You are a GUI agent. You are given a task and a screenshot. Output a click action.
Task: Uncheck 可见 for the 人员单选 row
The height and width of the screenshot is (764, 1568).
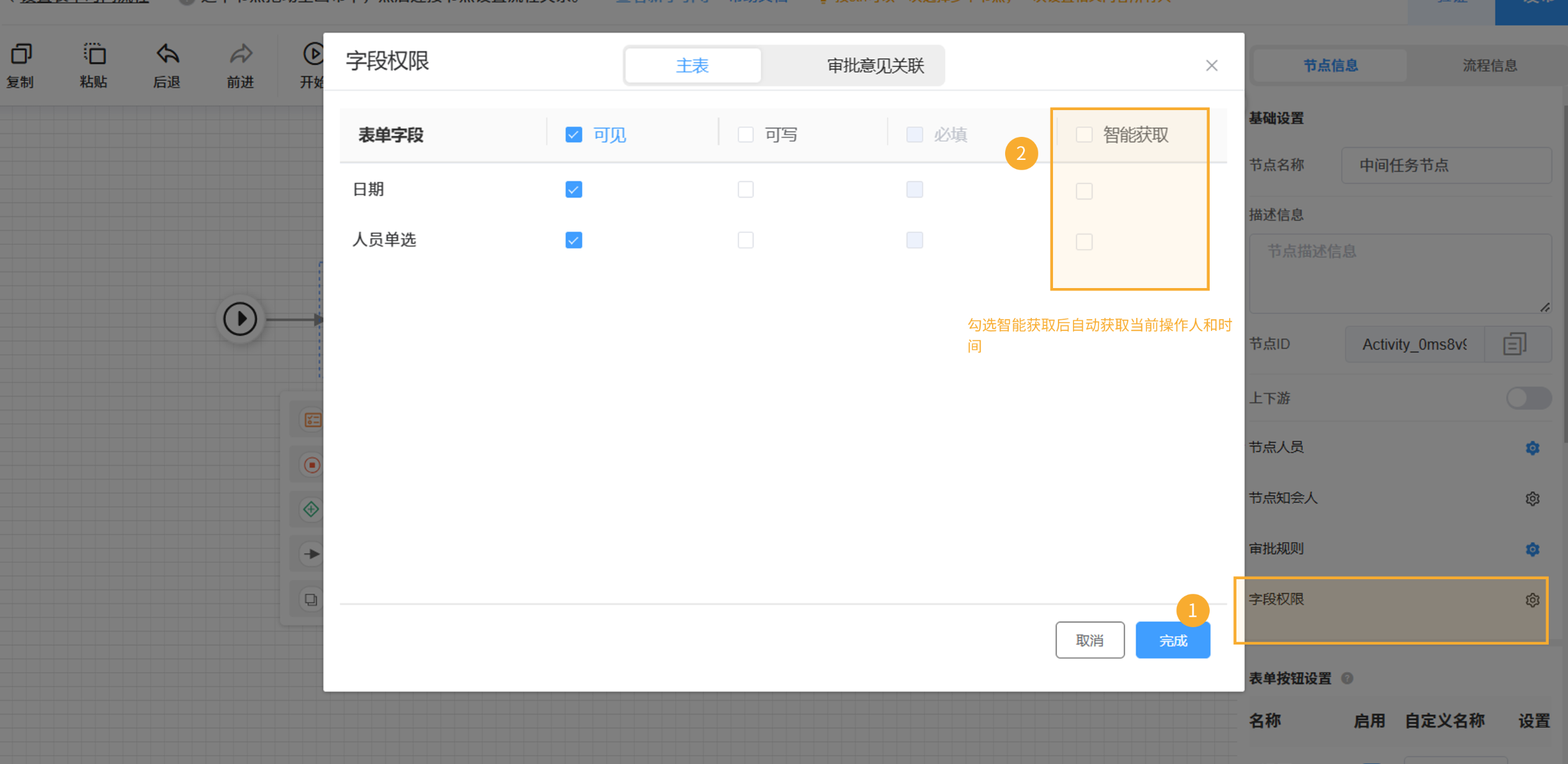pos(573,240)
